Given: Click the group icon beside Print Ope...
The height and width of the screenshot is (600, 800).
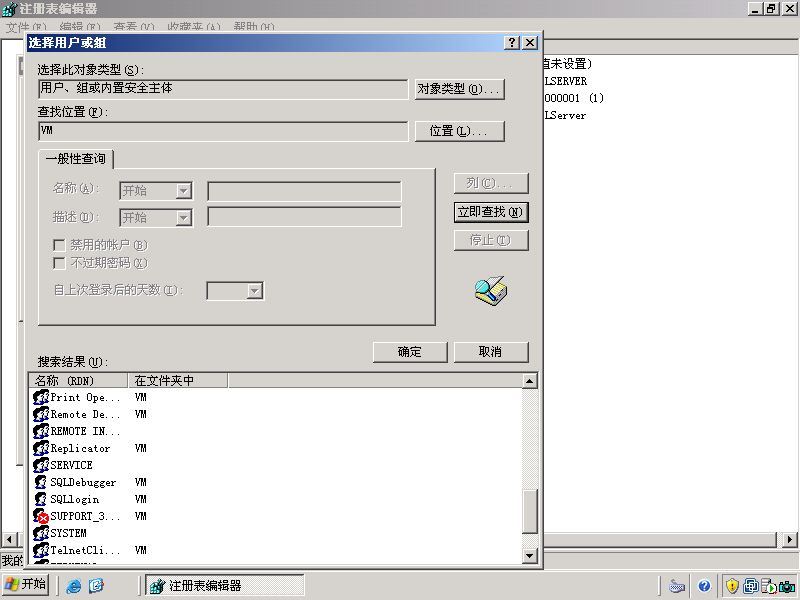Looking at the screenshot, I should click(41, 397).
